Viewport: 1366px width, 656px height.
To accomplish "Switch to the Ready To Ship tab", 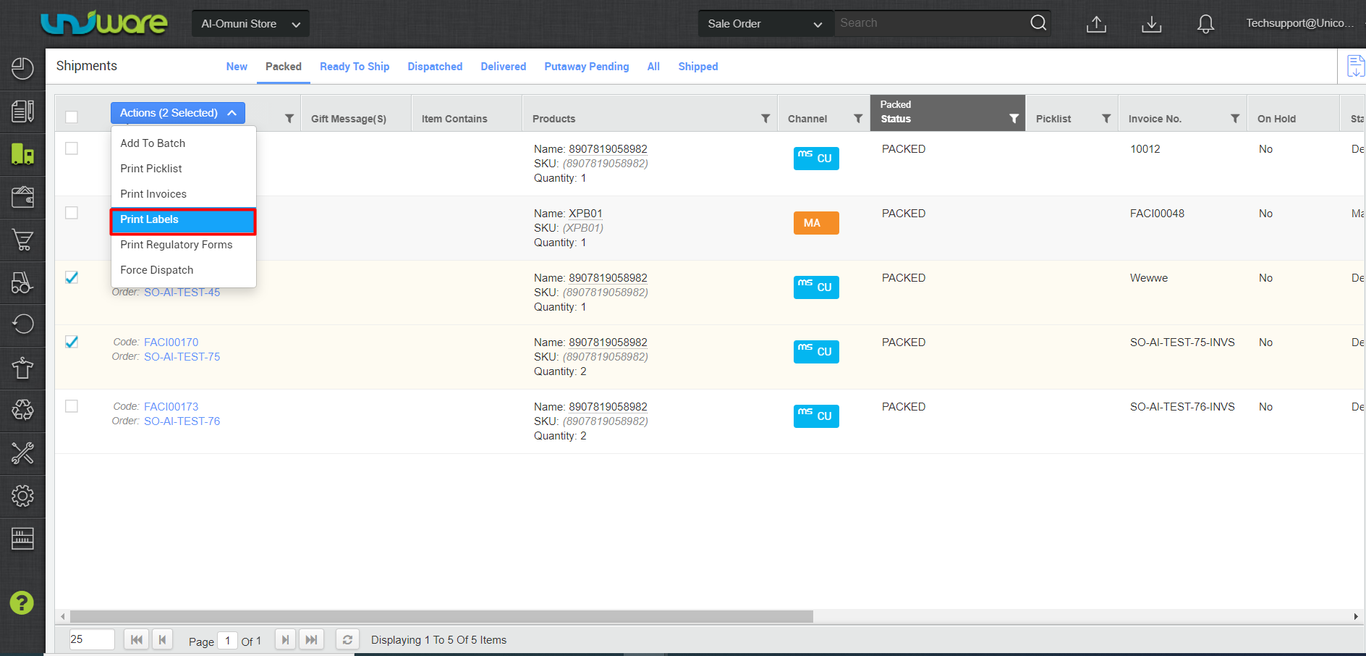I will coord(355,67).
